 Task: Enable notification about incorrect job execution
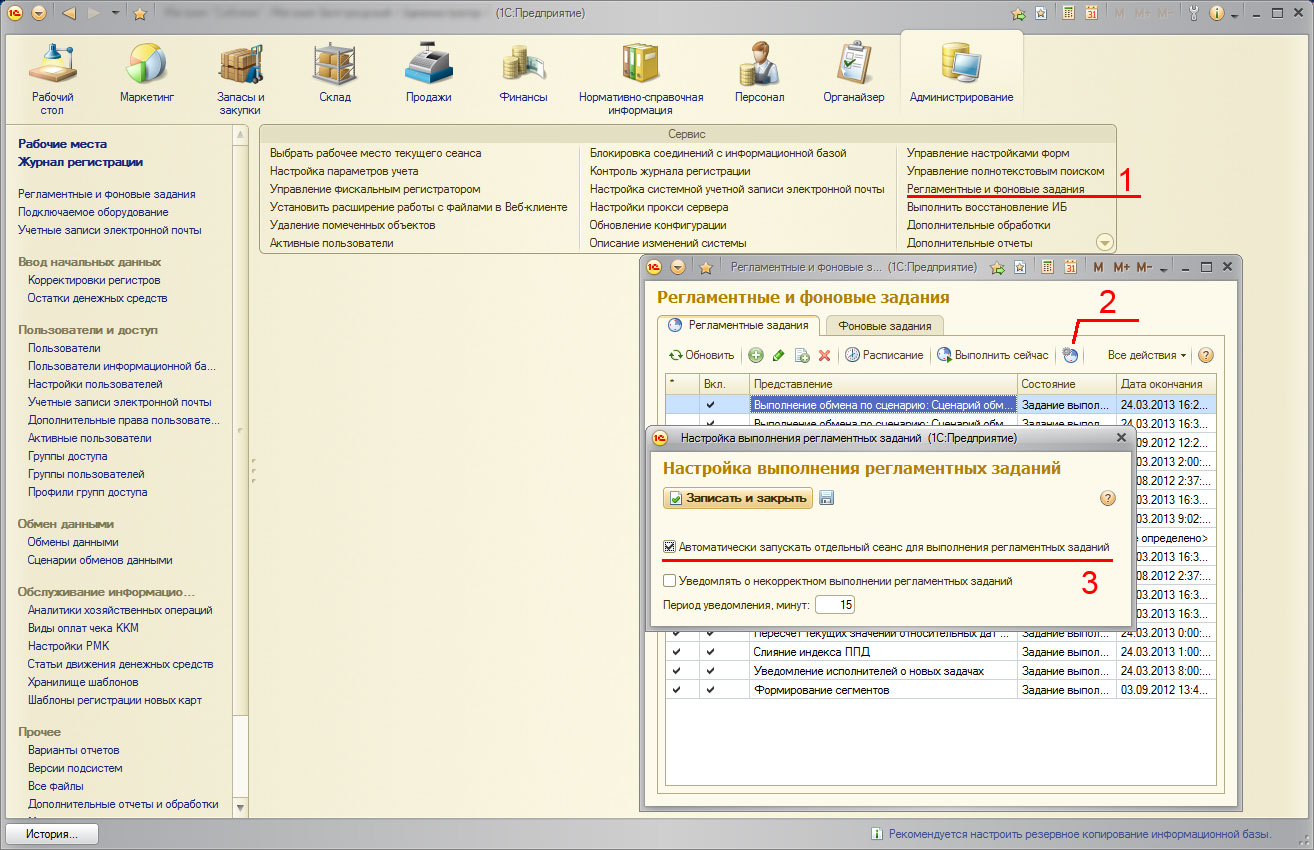pyautogui.click(x=669, y=580)
